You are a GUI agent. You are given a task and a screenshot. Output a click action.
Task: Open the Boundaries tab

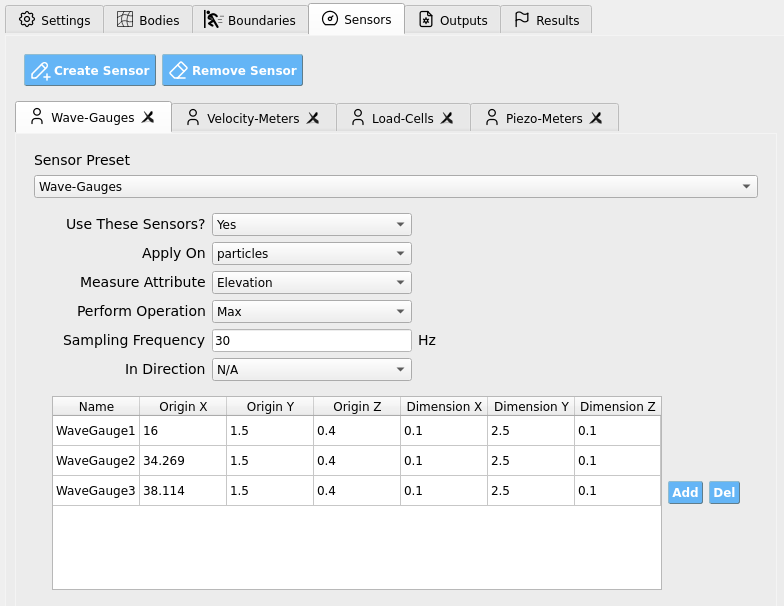[x=250, y=20]
